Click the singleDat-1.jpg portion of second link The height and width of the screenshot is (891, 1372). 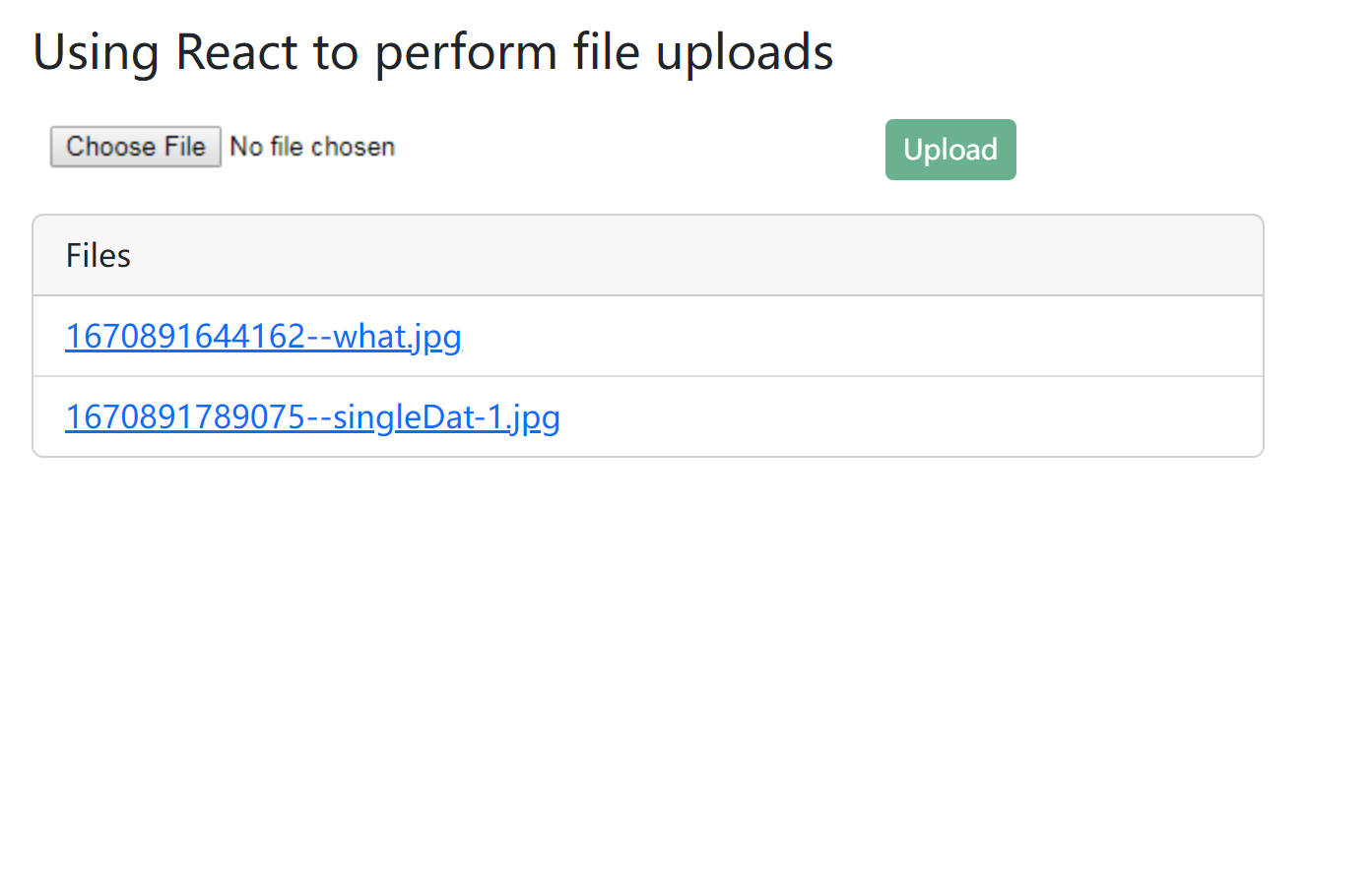pyautogui.click(x=446, y=417)
